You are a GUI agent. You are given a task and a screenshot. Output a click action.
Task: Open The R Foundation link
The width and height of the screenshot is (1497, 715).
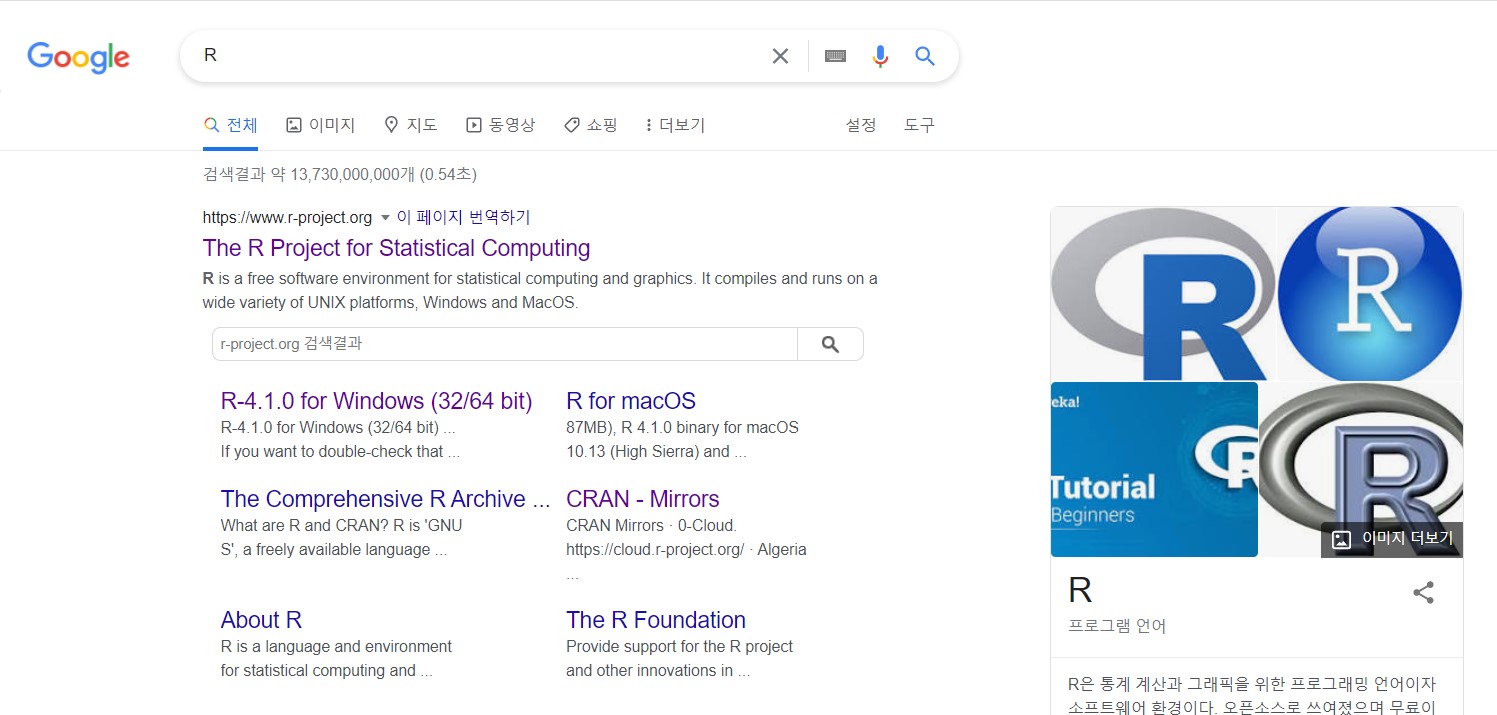coord(656,620)
